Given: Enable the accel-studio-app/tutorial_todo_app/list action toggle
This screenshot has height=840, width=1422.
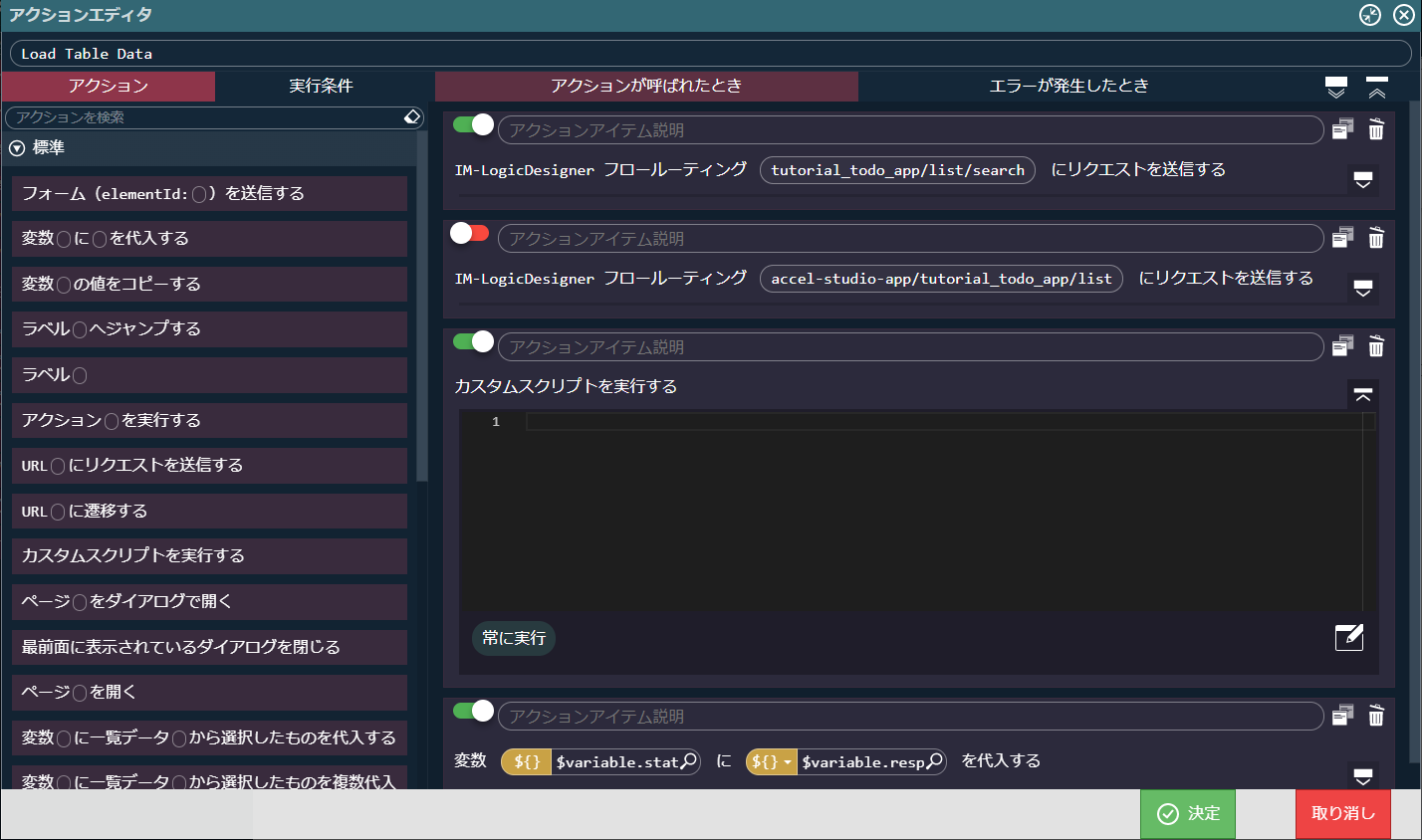Looking at the screenshot, I should [x=470, y=233].
